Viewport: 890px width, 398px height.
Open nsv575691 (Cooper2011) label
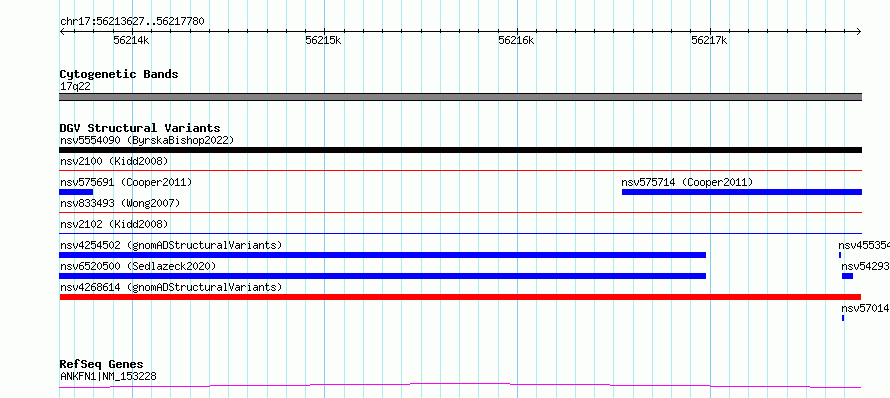tap(126, 182)
